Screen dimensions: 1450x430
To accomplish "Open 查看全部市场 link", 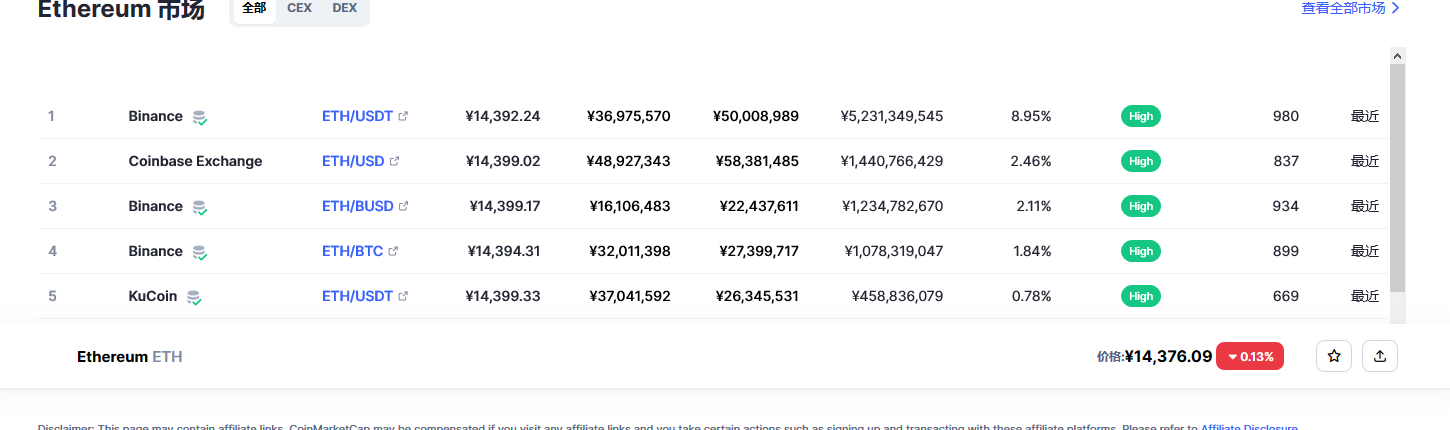I will click(1350, 8).
